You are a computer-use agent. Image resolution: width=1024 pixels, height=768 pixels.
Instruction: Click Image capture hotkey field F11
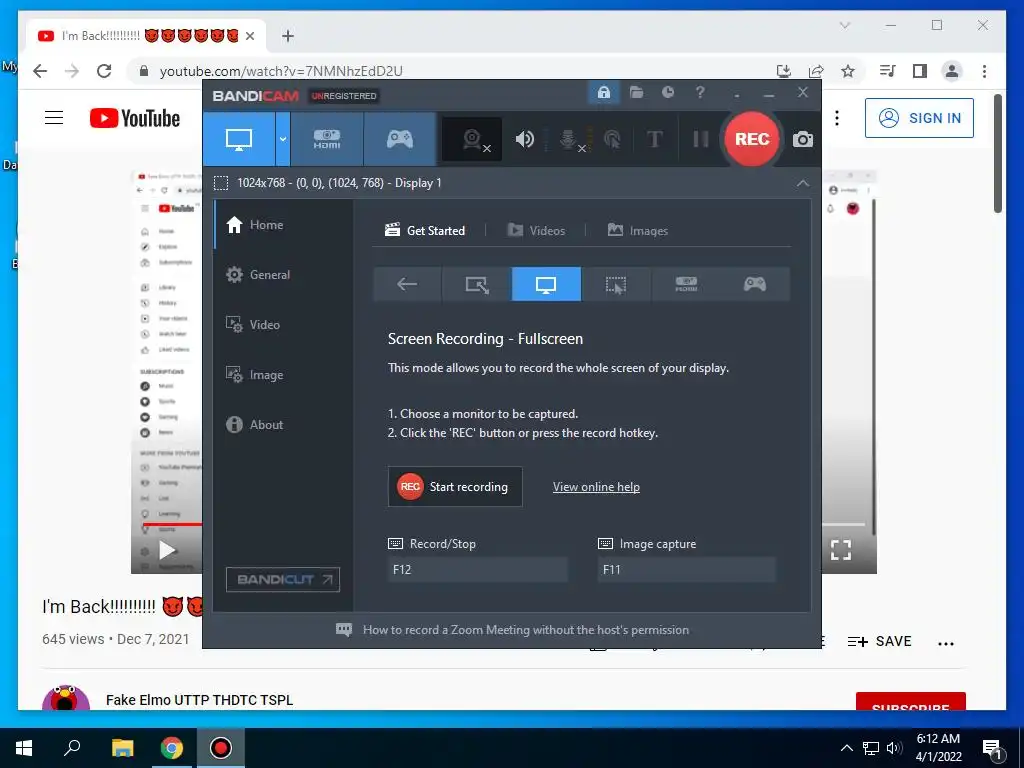tap(686, 569)
